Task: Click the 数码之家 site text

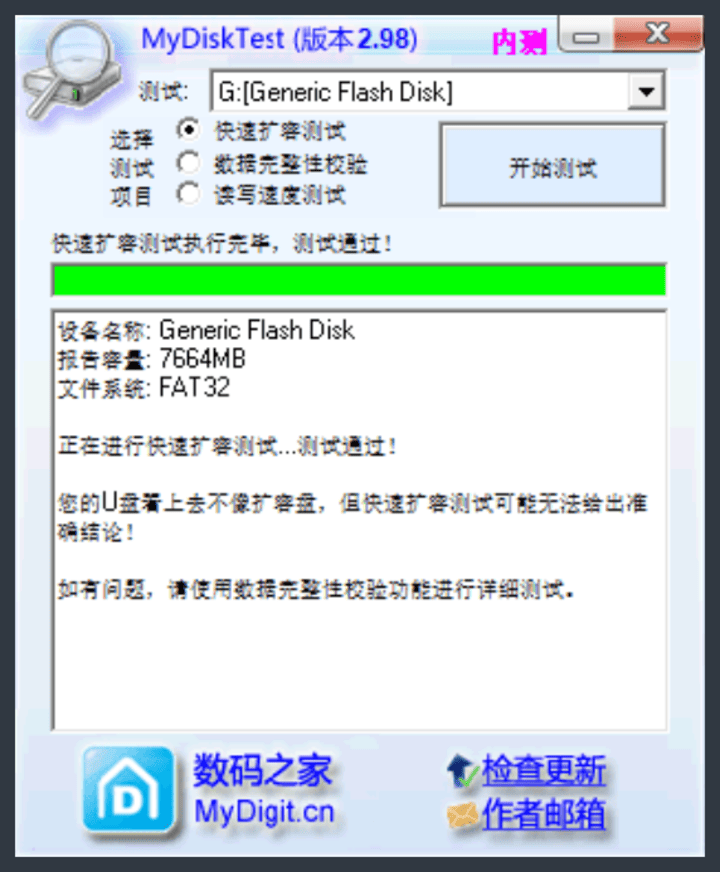Action: [x=262, y=770]
